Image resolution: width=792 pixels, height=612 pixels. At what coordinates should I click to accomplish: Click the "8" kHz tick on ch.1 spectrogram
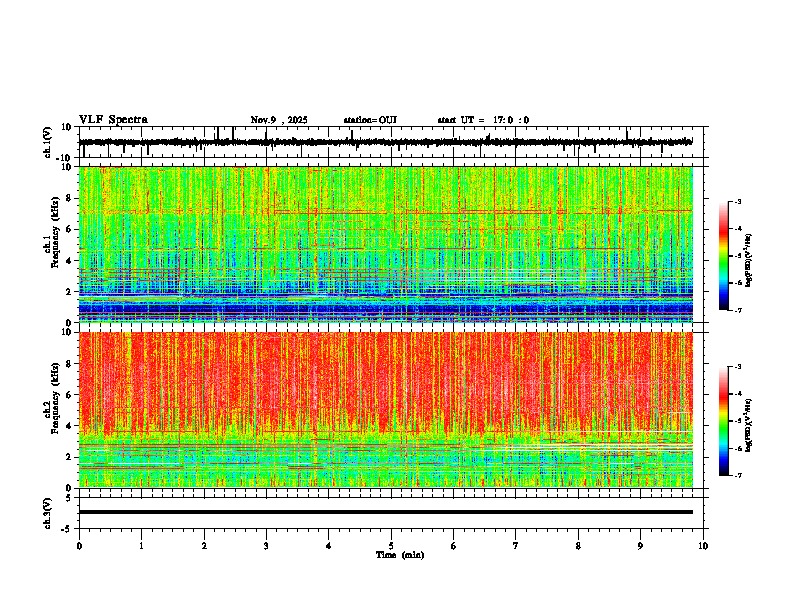(69, 198)
